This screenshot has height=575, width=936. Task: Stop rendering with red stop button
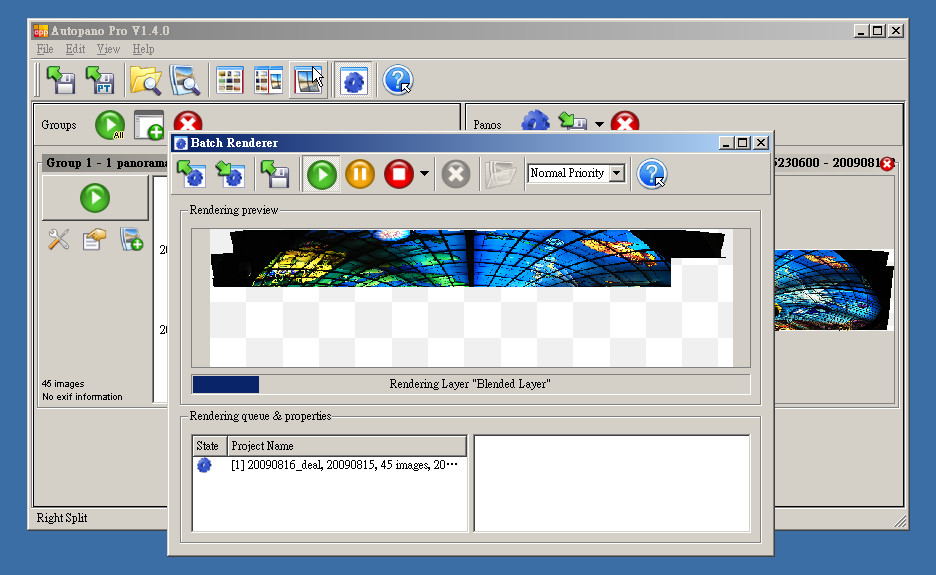pyautogui.click(x=399, y=174)
